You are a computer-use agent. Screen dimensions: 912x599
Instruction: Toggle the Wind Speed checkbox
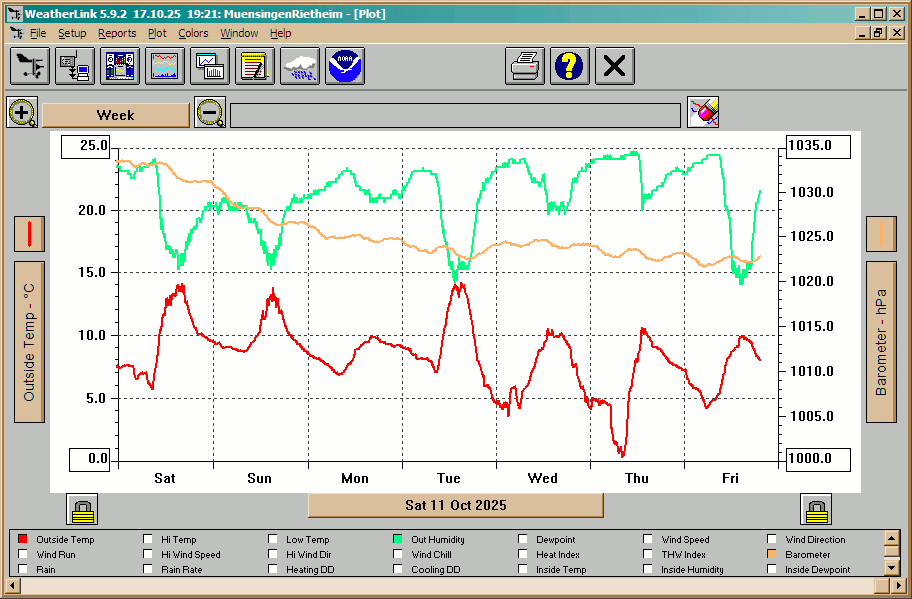point(648,540)
